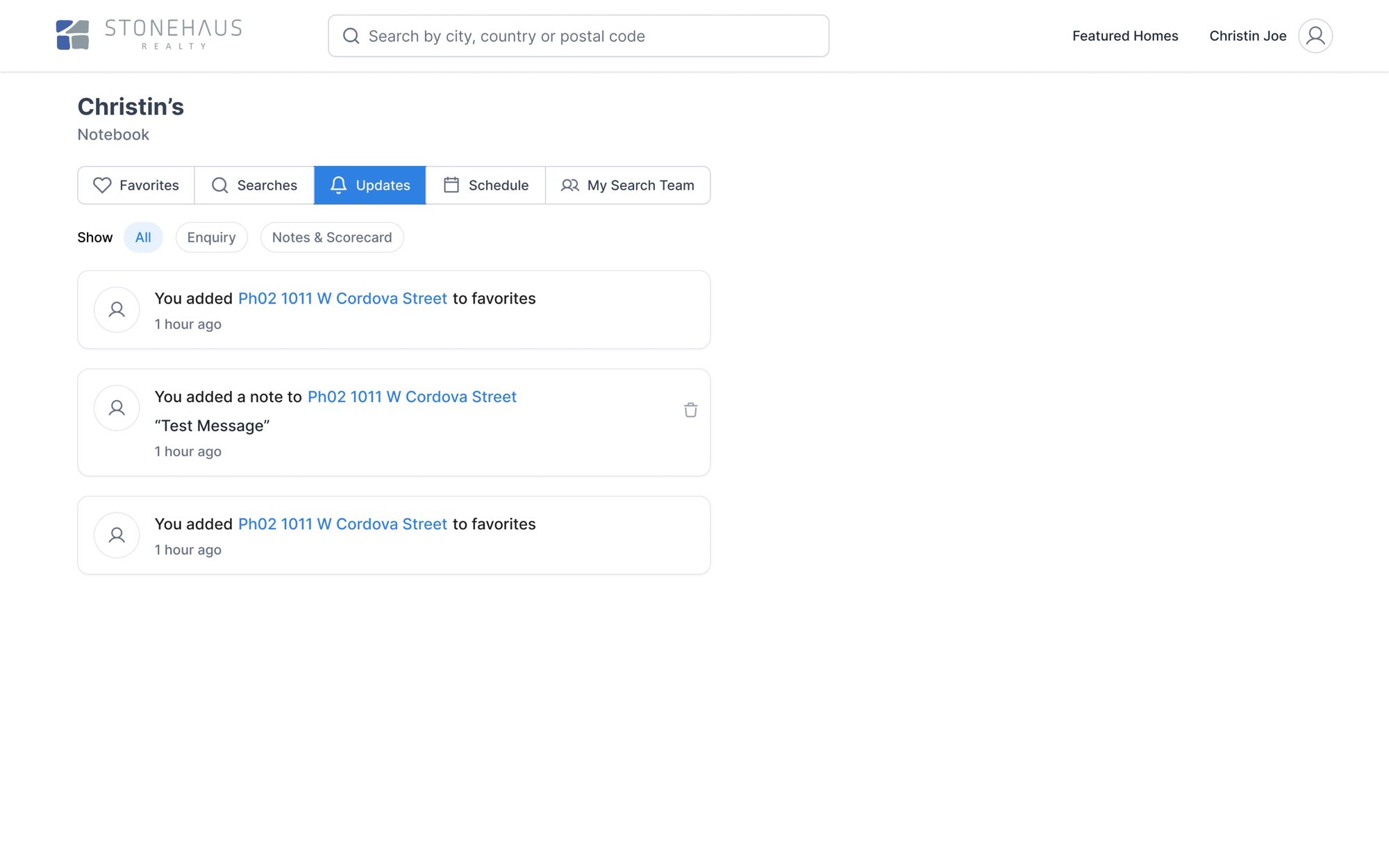Click the magnifier icon on Searches tab
Image resolution: width=1389 pixels, height=868 pixels.
click(x=219, y=185)
